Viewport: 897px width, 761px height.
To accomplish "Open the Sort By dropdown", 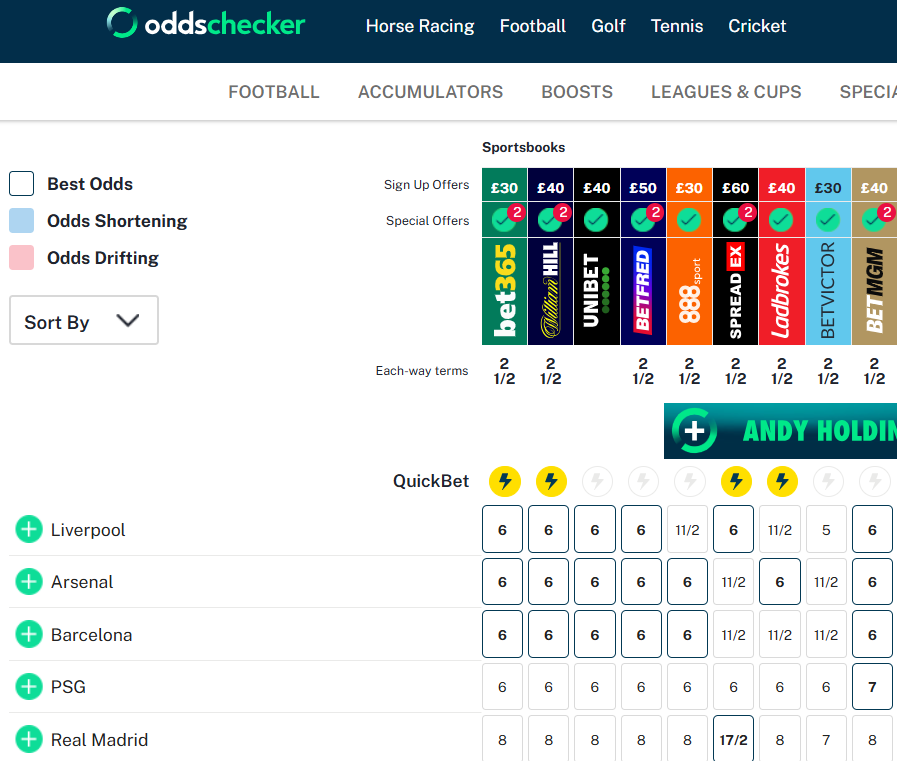I will [x=84, y=320].
